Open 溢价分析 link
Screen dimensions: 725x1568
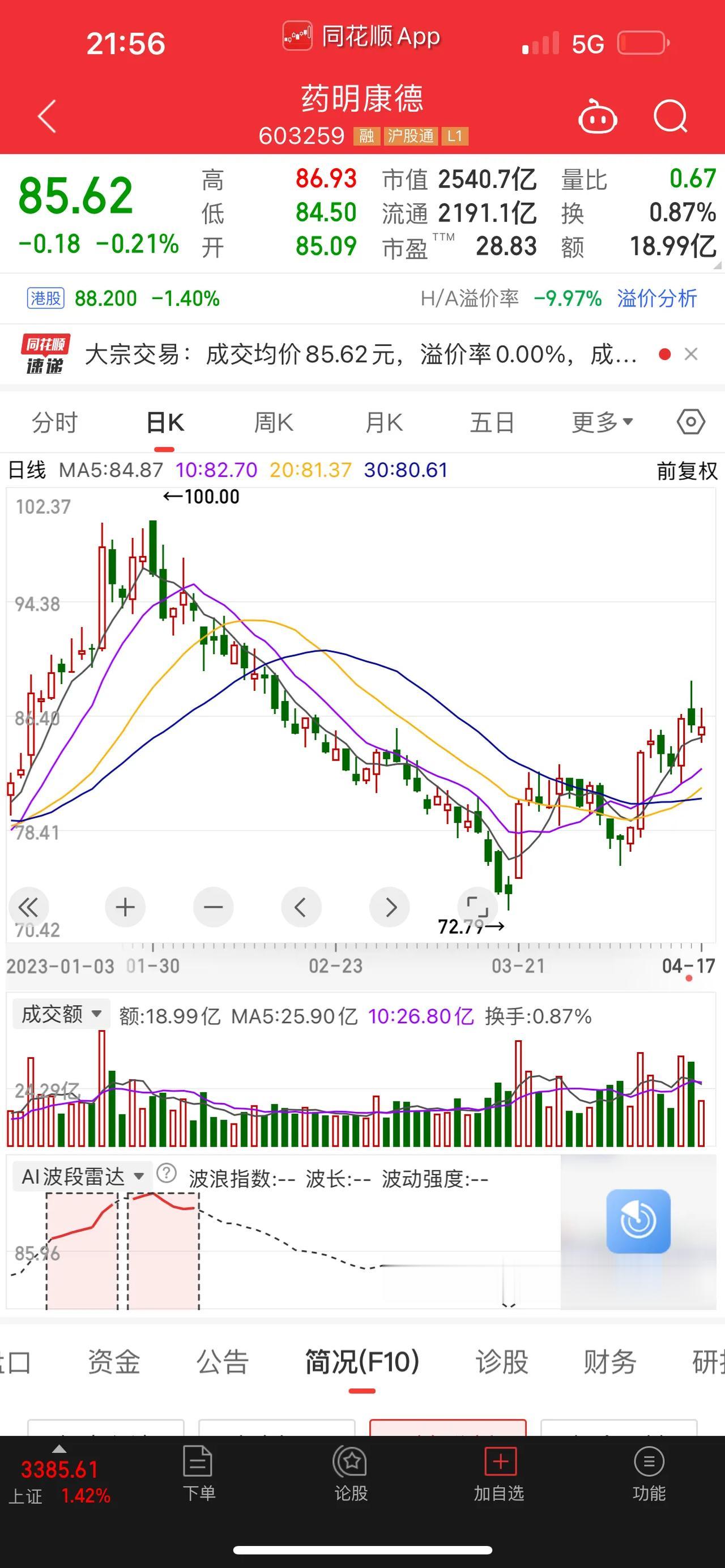tap(657, 298)
